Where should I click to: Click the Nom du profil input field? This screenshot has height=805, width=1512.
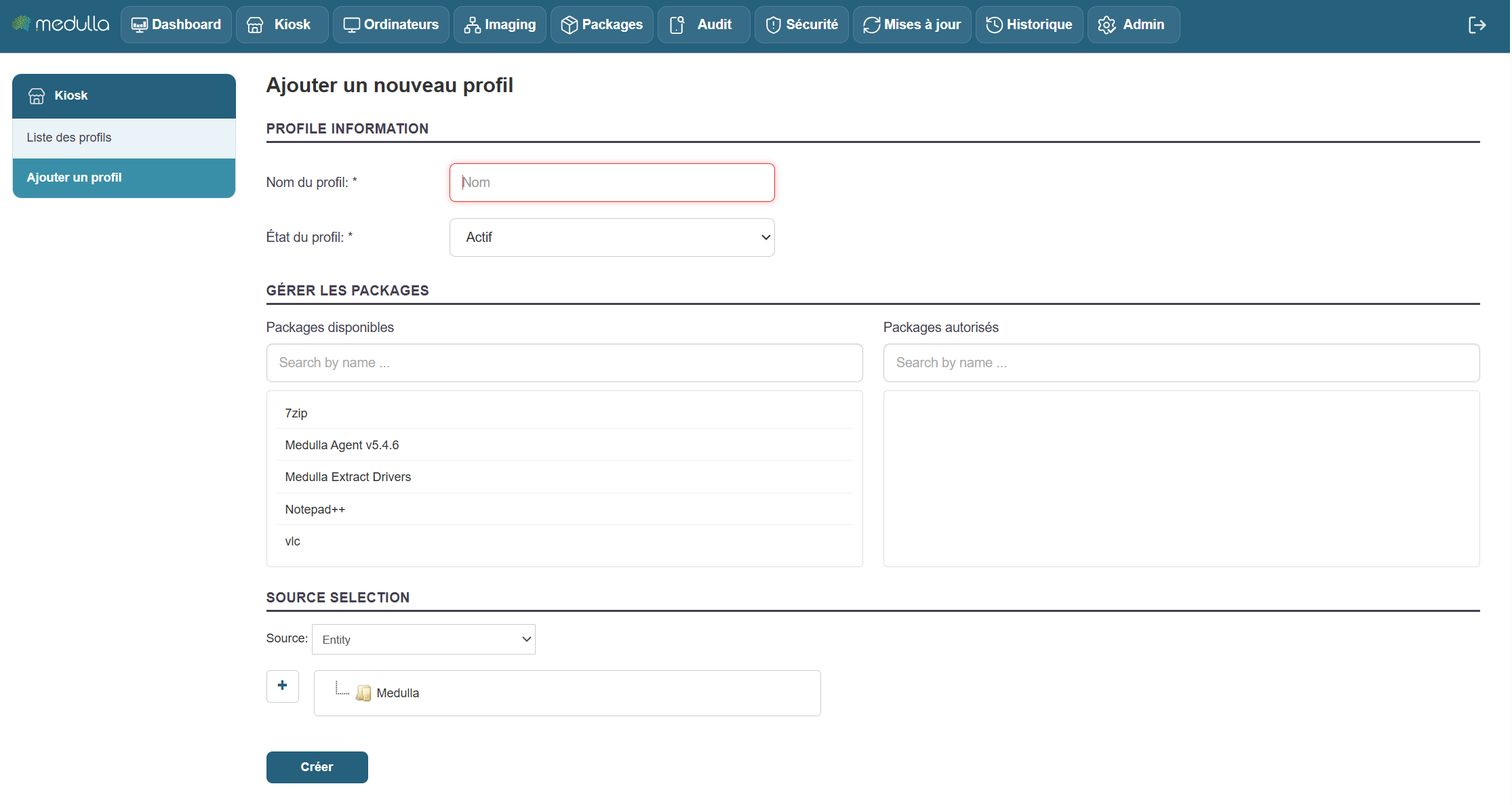click(x=612, y=182)
